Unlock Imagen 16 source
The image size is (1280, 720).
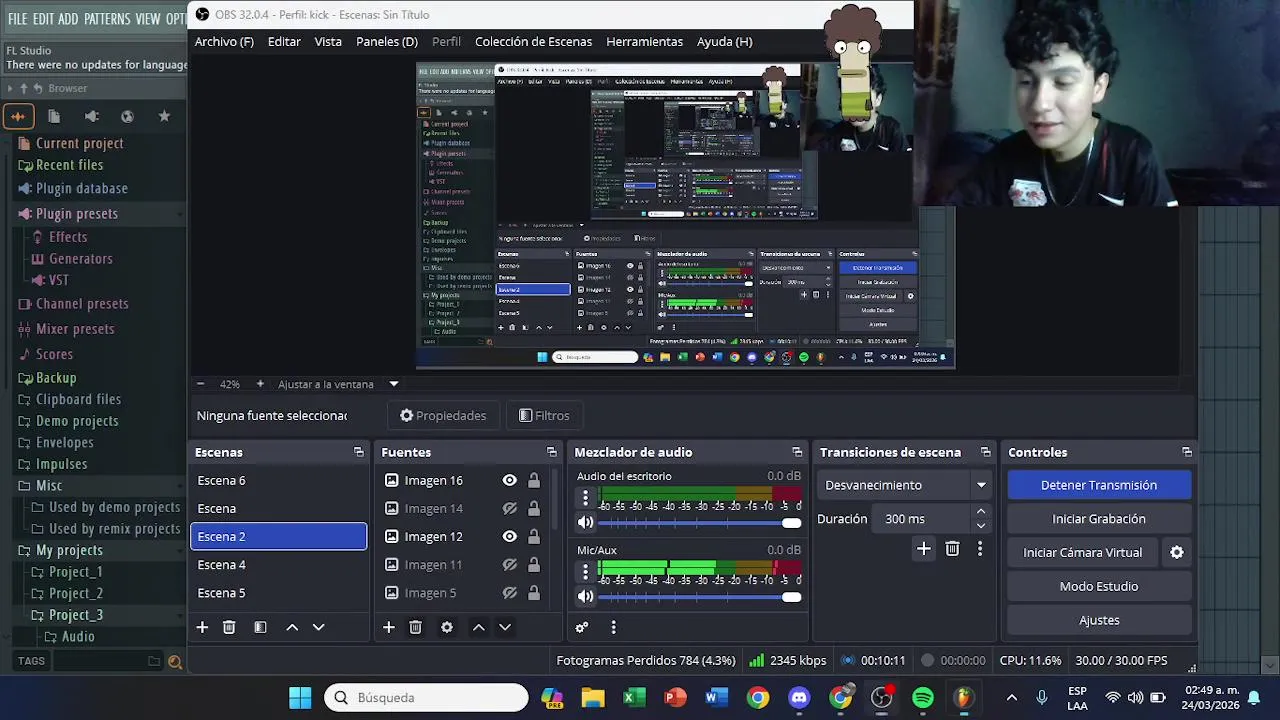click(x=534, y=480)
